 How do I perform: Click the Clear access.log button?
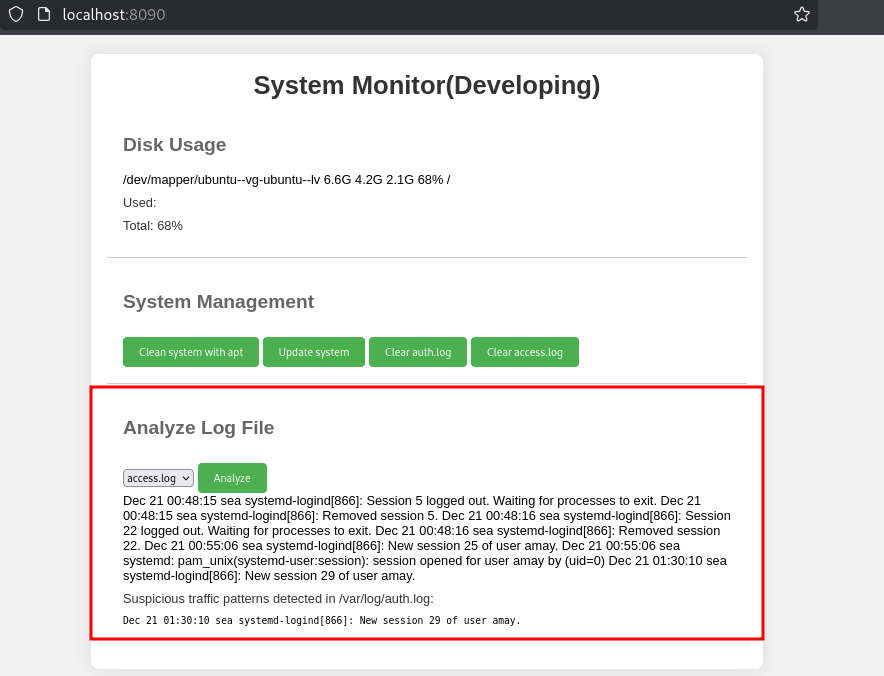coord(524,352)
